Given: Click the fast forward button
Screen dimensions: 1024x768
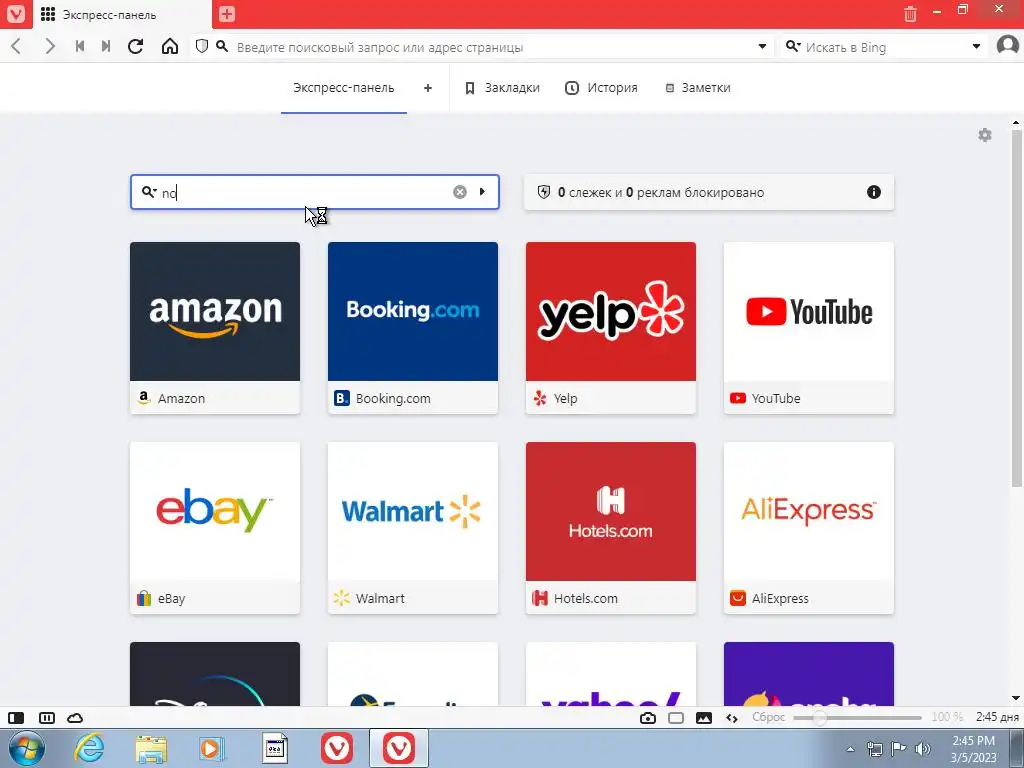Looking at the screenshot, I should tap(106, 46).
